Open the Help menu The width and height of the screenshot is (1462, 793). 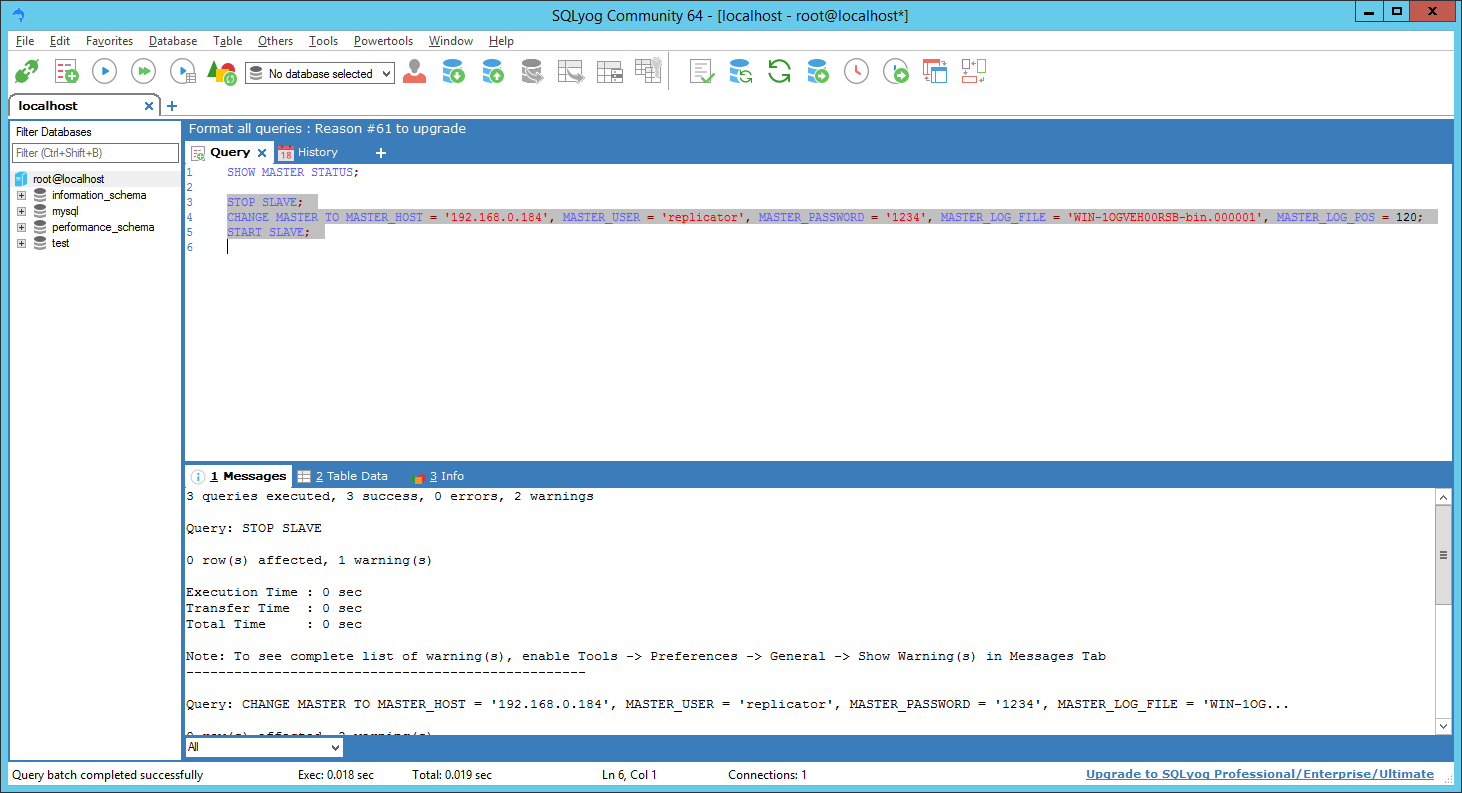click(501, 41)
